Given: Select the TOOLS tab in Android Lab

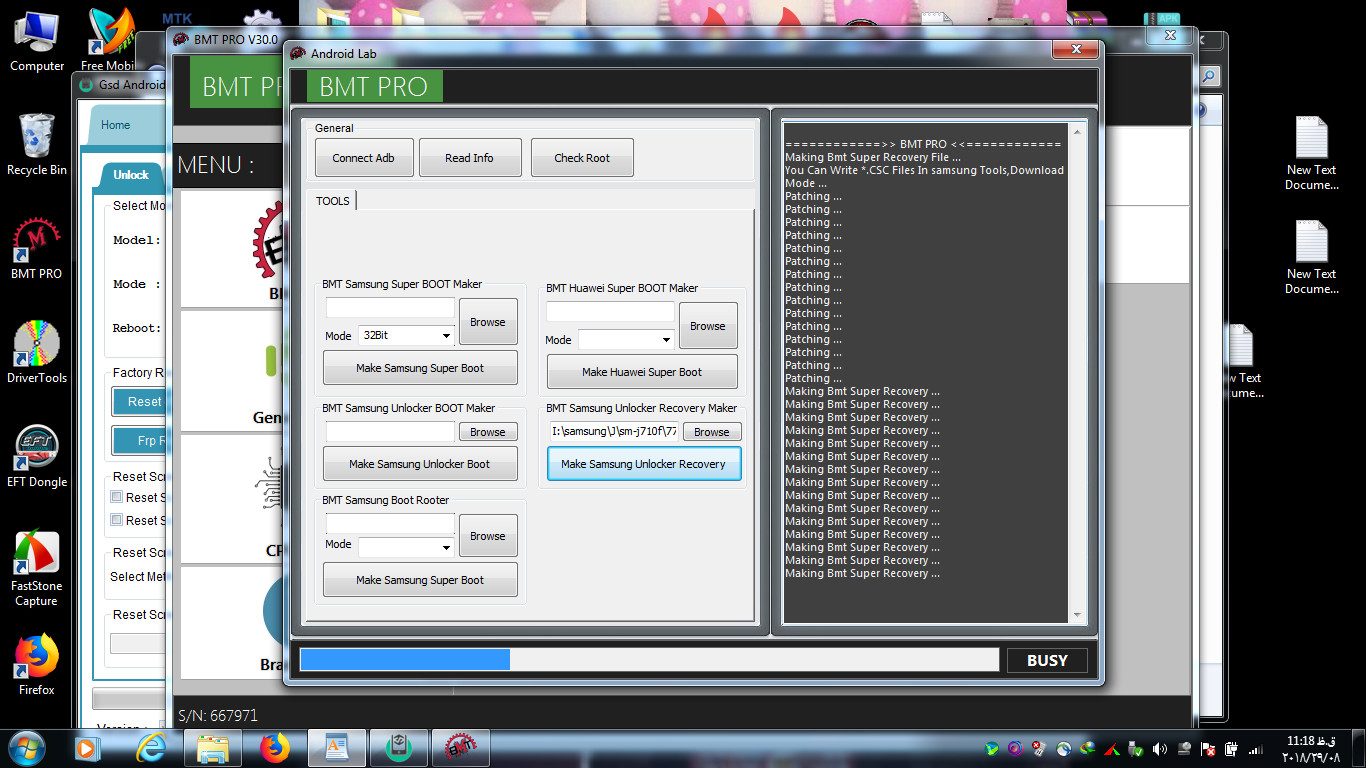Looking at the screenshot, I should pyautogui.click(x=333, y=201).
